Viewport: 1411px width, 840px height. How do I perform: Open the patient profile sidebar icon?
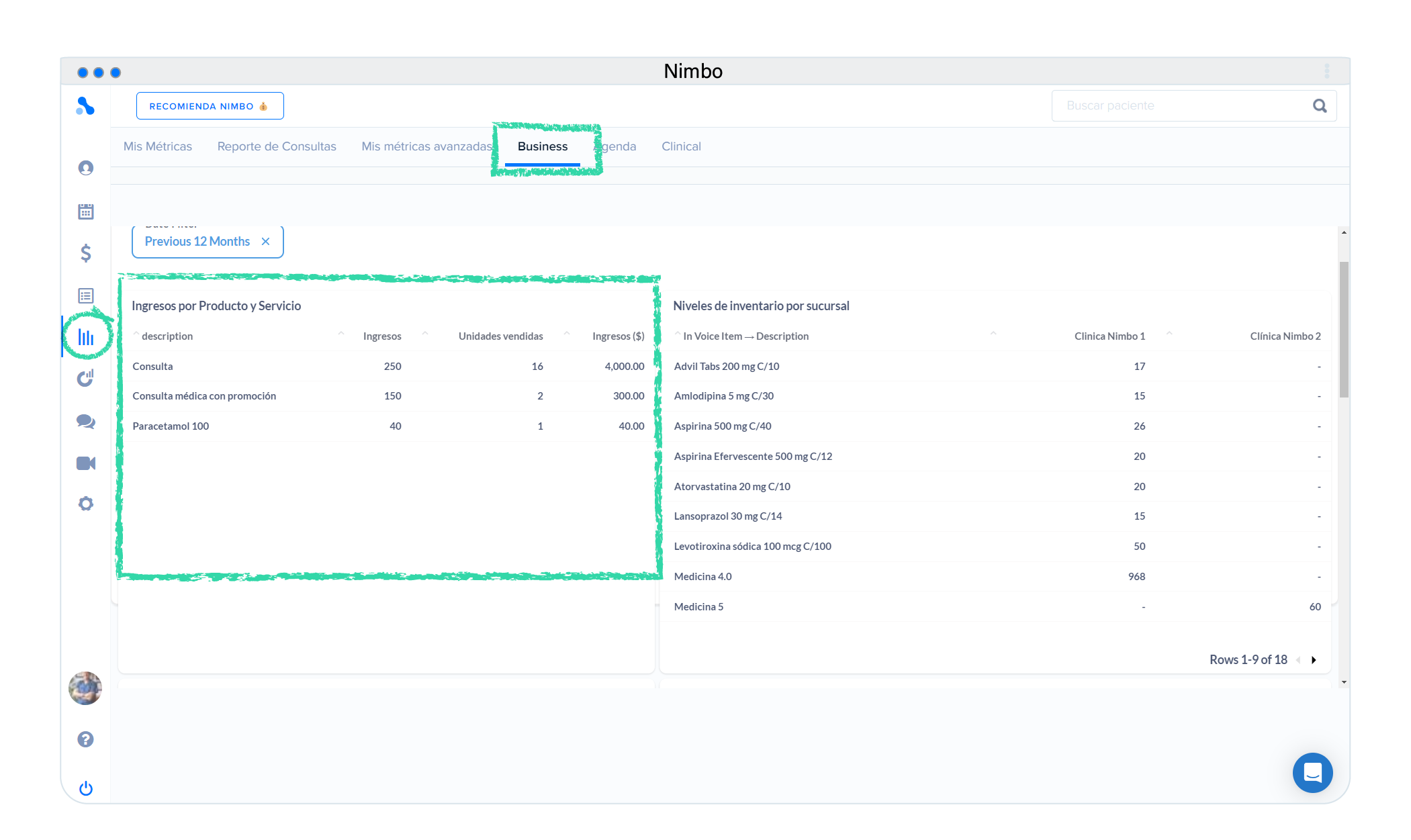click(x=86, y=168)
